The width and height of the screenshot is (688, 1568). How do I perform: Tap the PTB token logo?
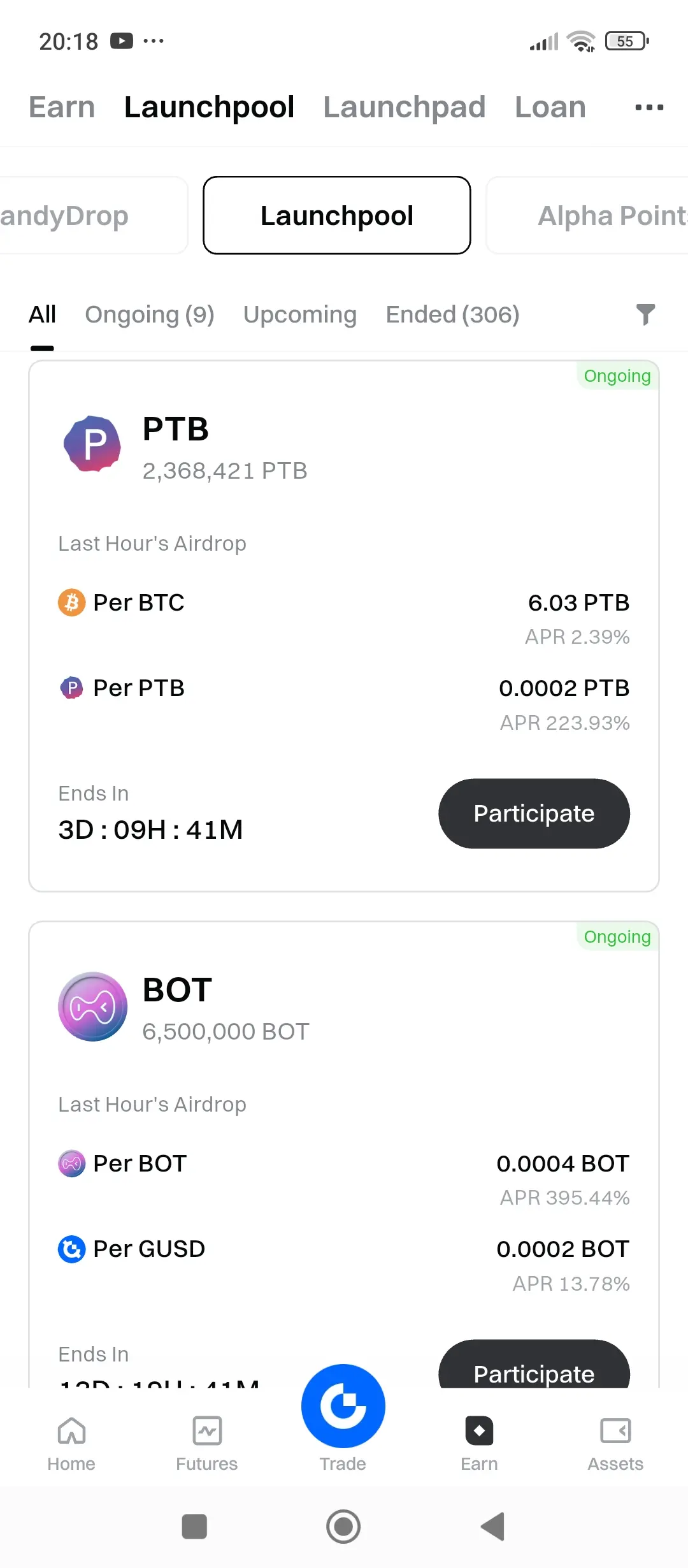92,444
